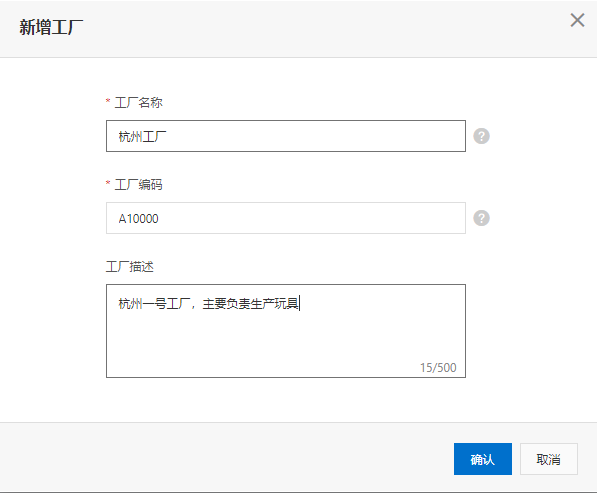Screen dimensions: 597x493
Task: Click the 工厂名称 field label
Action: 139,102
